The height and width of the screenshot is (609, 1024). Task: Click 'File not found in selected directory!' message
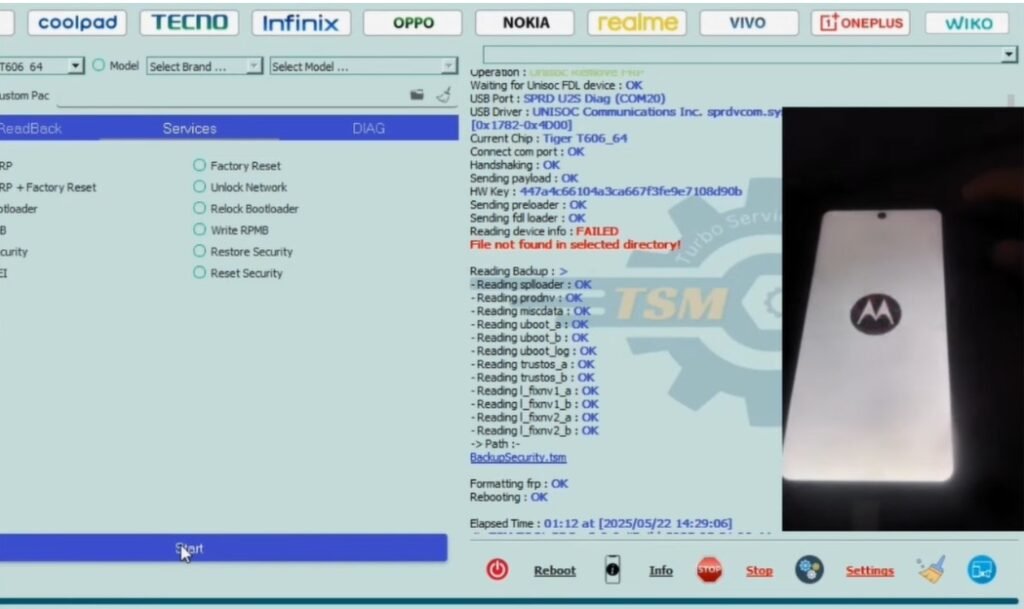575,245
